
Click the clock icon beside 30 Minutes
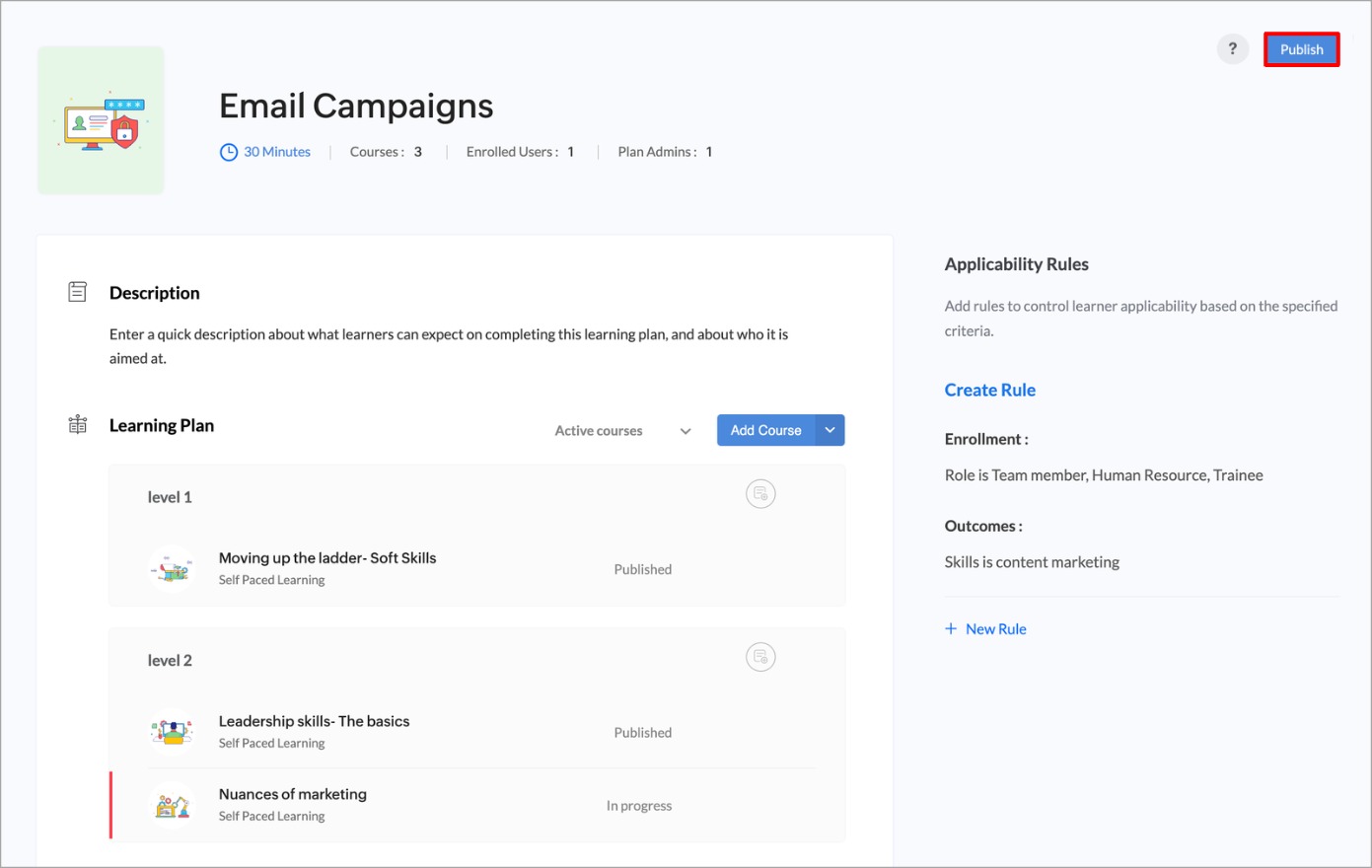click(229, 152)
